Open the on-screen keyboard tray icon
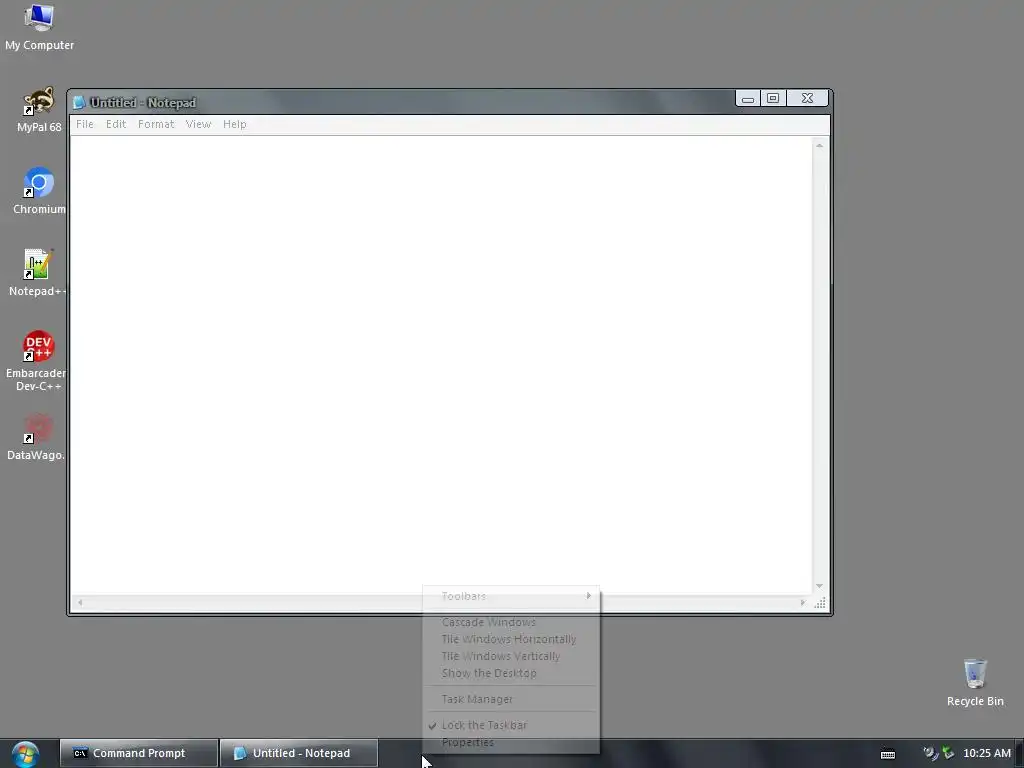This screenshot has height=768, width=1024. coord(888,754)
